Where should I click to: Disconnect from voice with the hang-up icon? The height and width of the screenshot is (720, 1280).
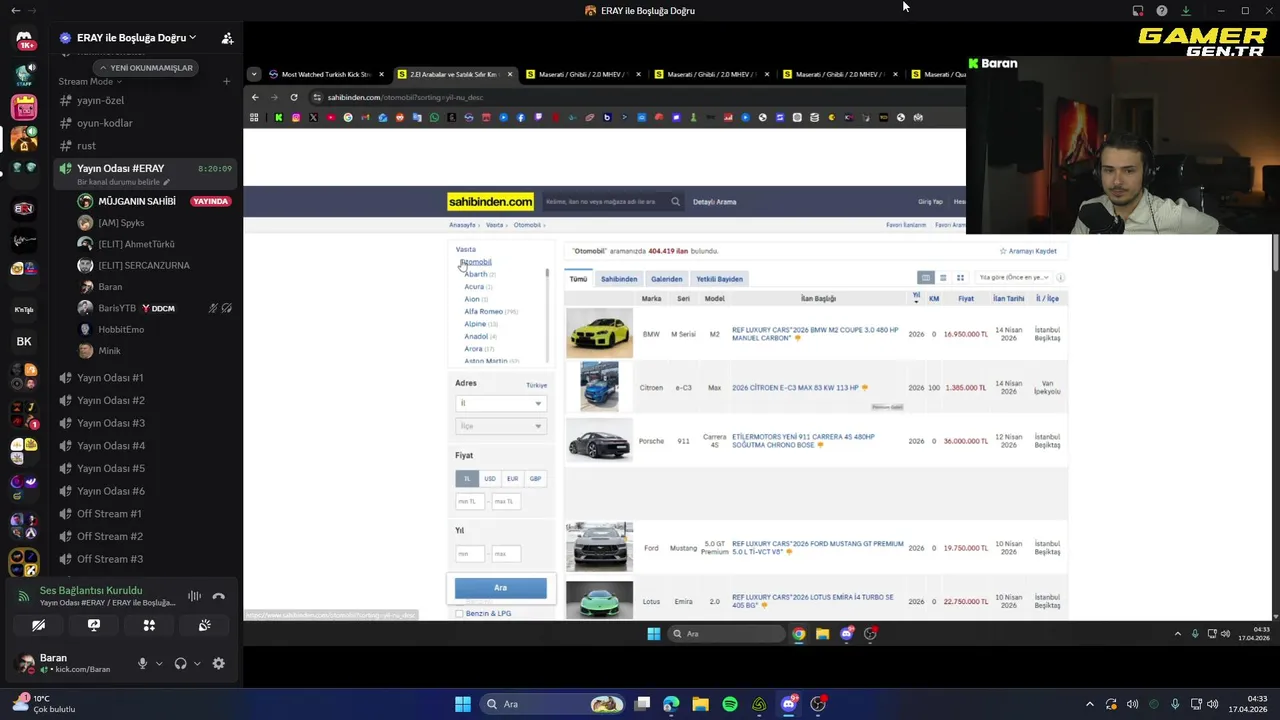click(218, 597)
